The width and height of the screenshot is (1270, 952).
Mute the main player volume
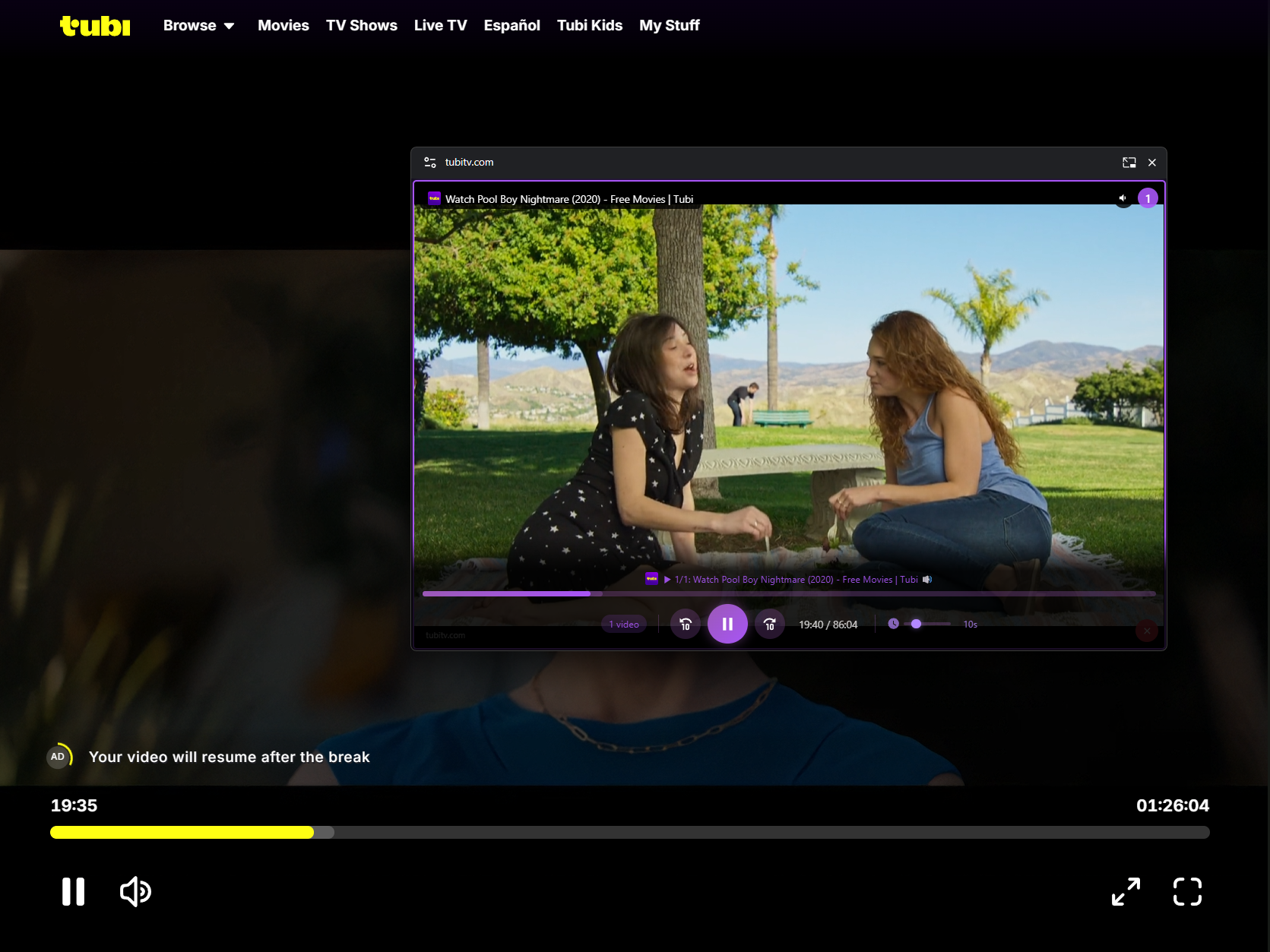pos(135,891)
